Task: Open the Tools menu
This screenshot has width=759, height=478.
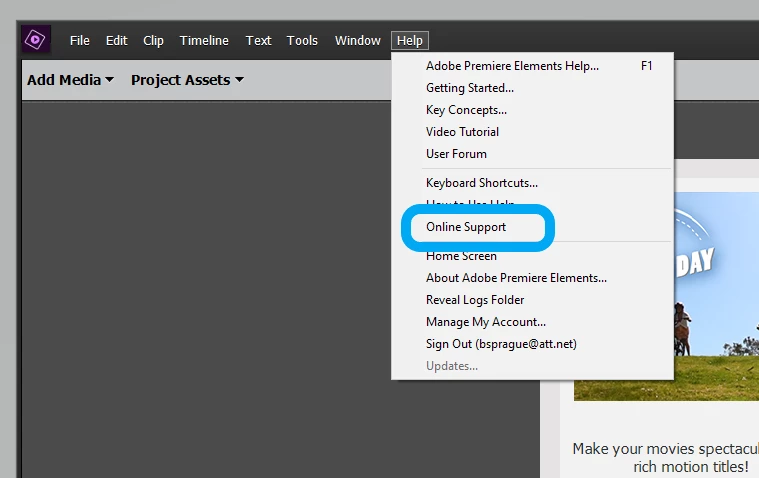Action: point(302,41)
